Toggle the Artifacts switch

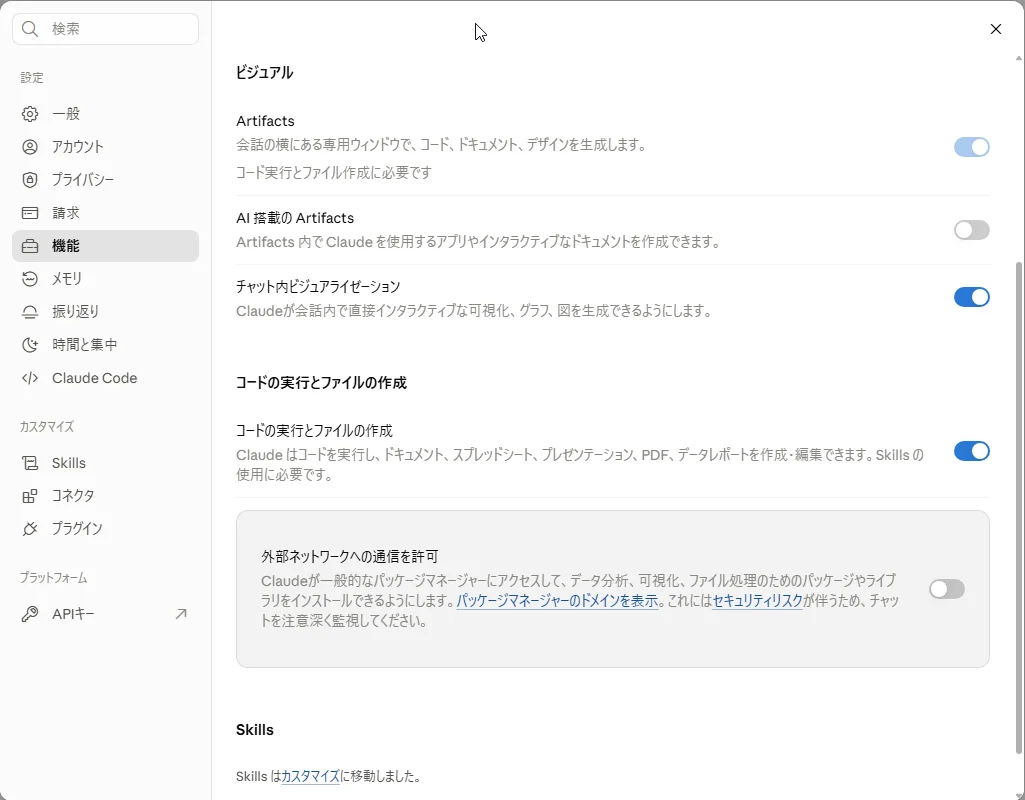(971, 147)
